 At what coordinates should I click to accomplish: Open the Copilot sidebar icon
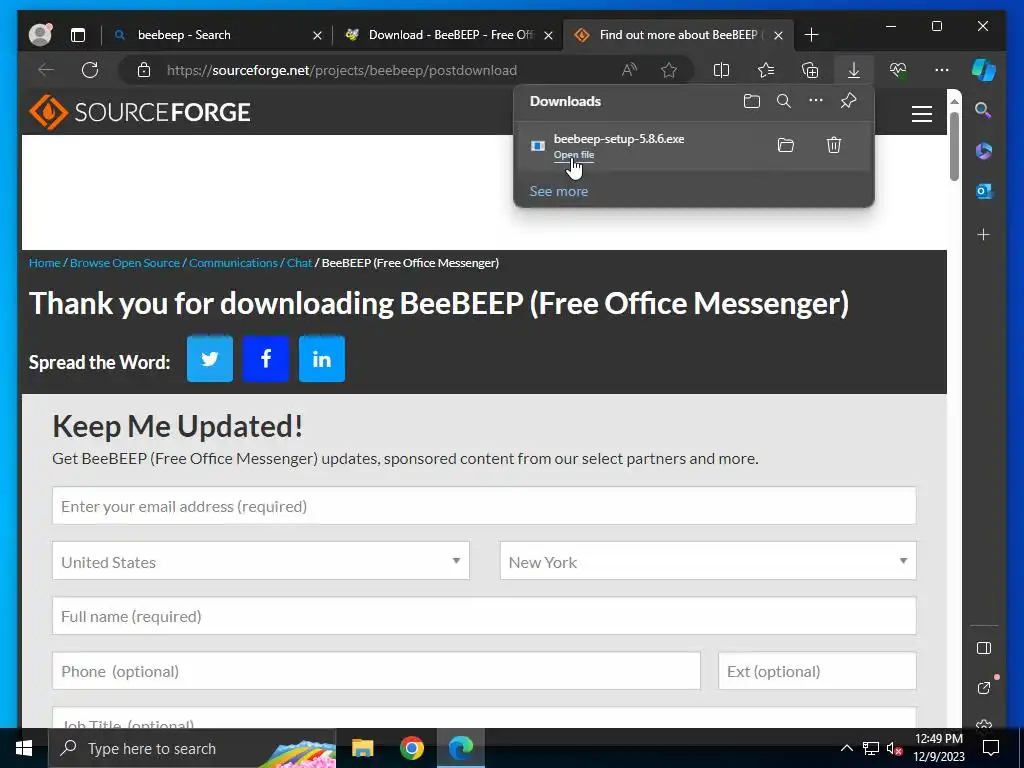click(x=984, y=70)
